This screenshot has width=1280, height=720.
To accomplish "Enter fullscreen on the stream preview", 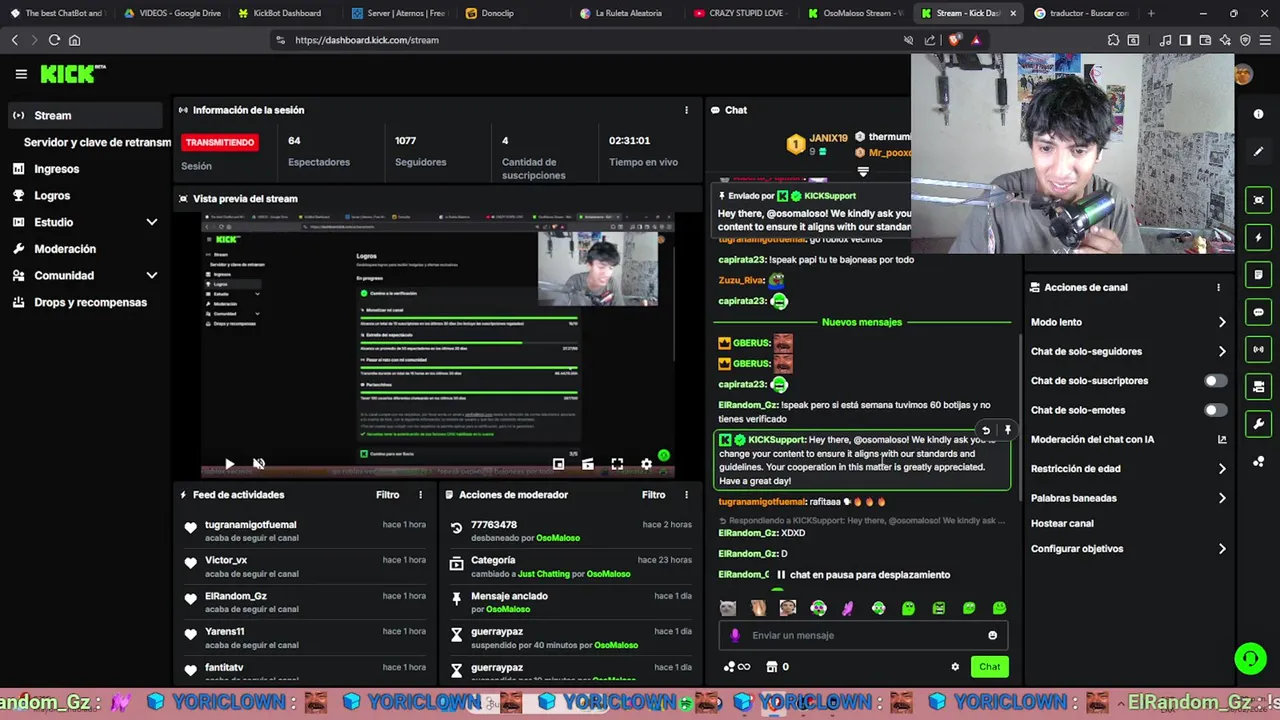I will point(617,464).
